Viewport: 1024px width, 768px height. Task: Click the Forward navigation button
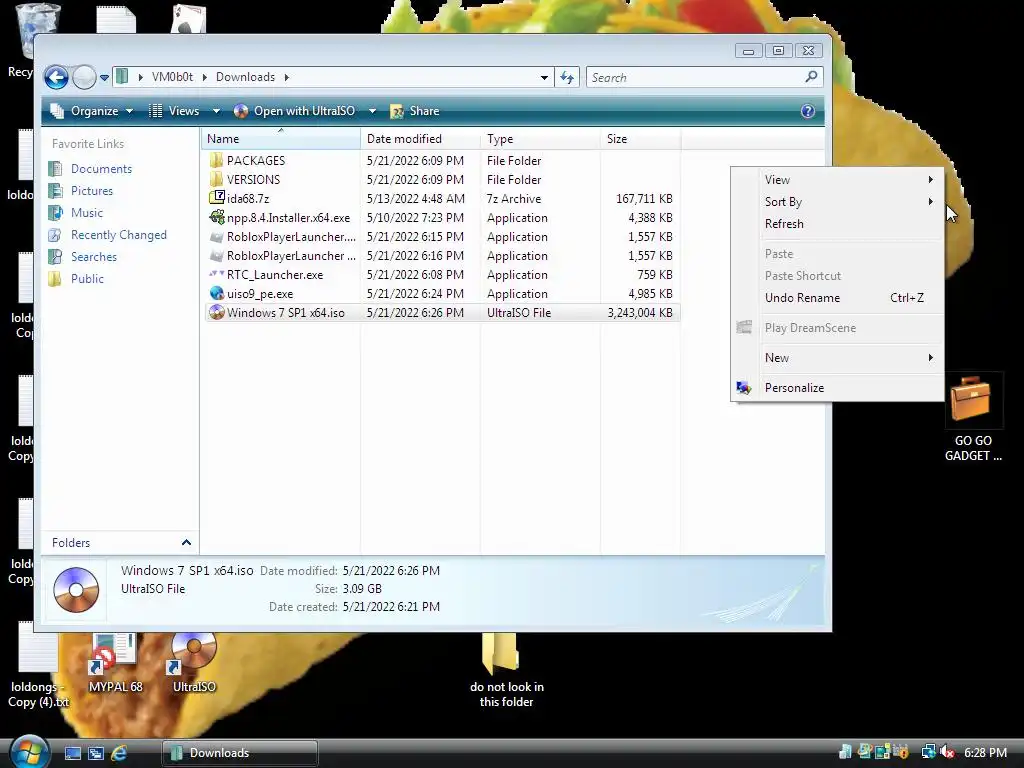coord(84,77)
